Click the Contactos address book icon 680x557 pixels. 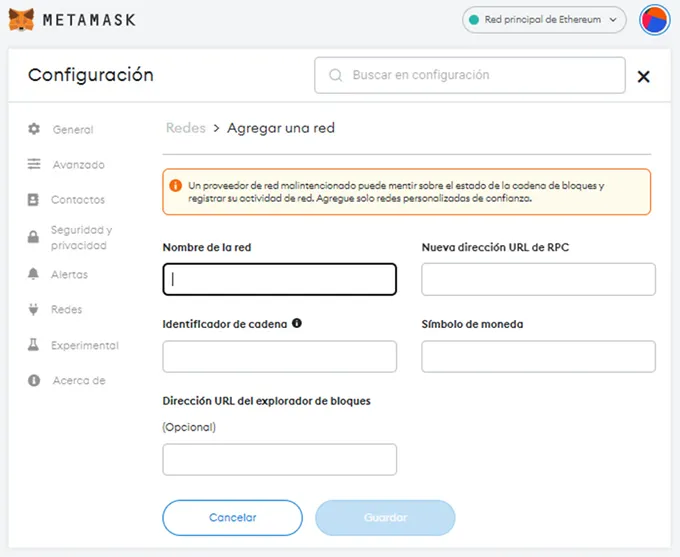click(x=34, y=200)
